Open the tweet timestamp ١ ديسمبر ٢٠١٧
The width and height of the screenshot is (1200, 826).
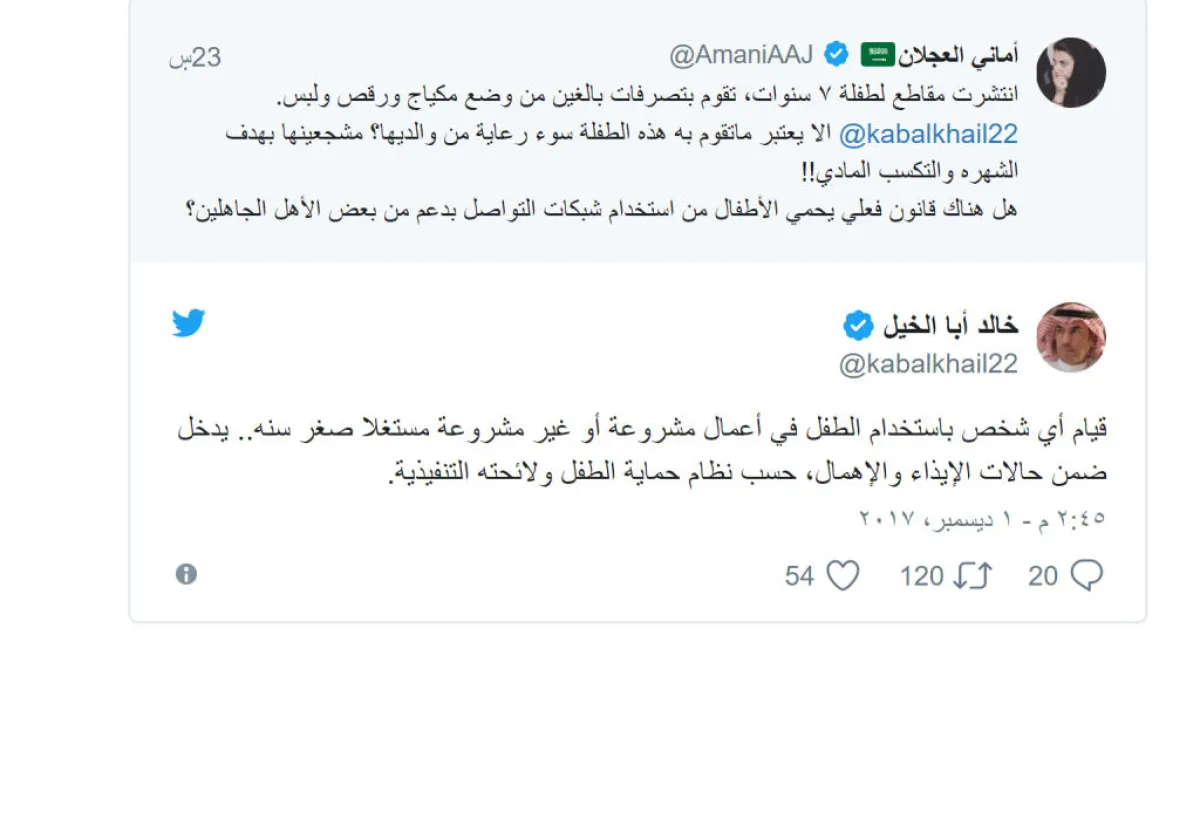click(982, 519)
